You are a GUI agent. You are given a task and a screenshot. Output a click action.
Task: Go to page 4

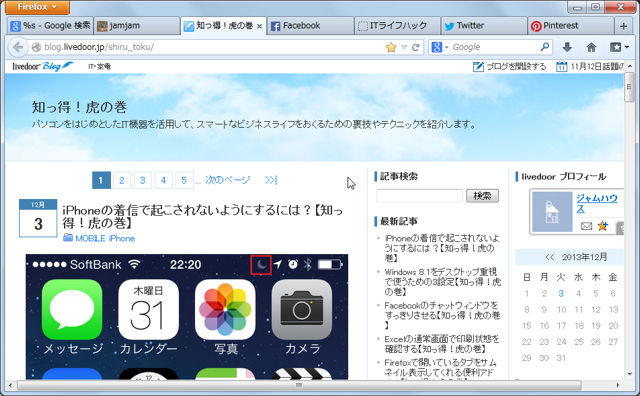point(163,180)
